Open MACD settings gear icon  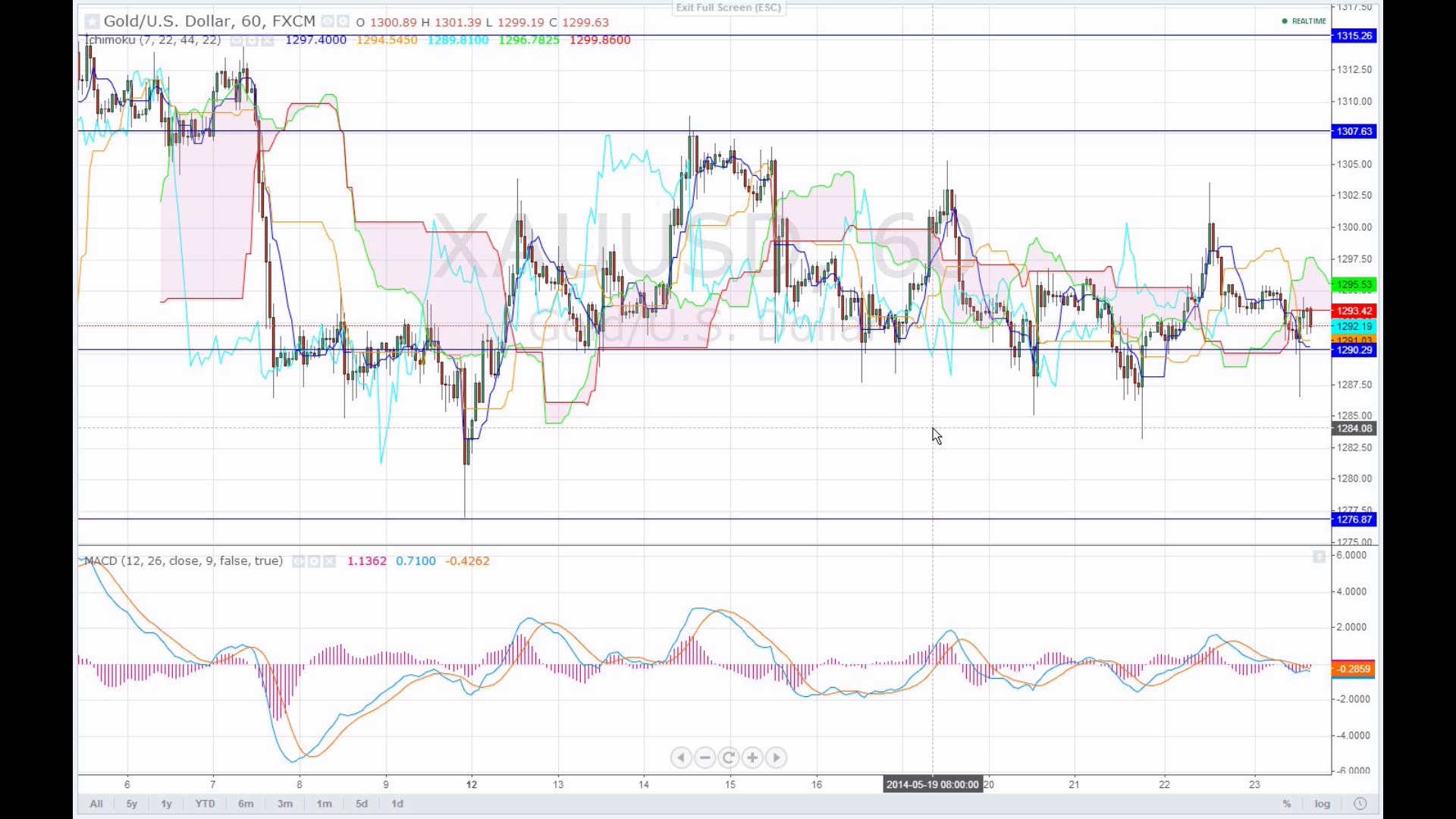point(314,562)
